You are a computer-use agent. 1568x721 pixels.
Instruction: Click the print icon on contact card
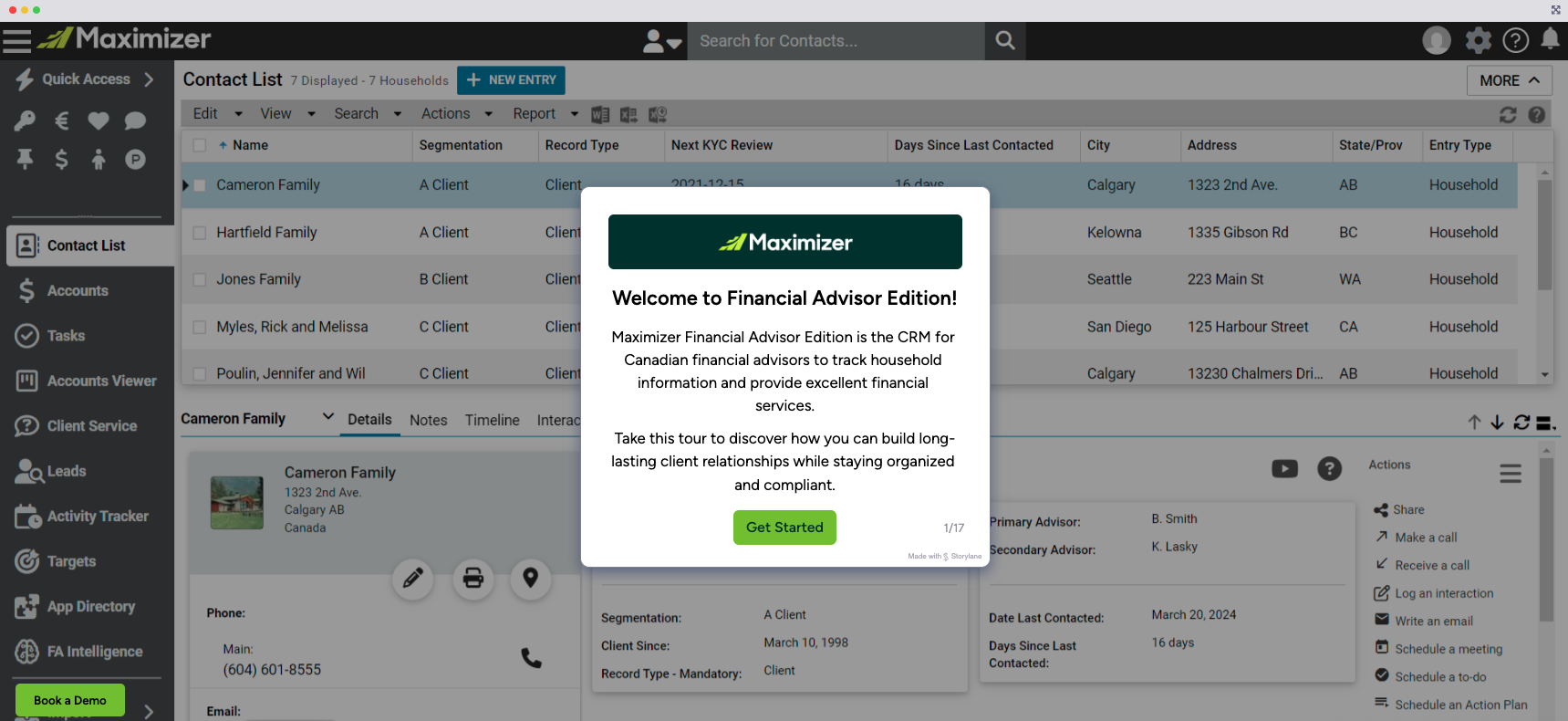pyautogui.click(x=473, y=579)
